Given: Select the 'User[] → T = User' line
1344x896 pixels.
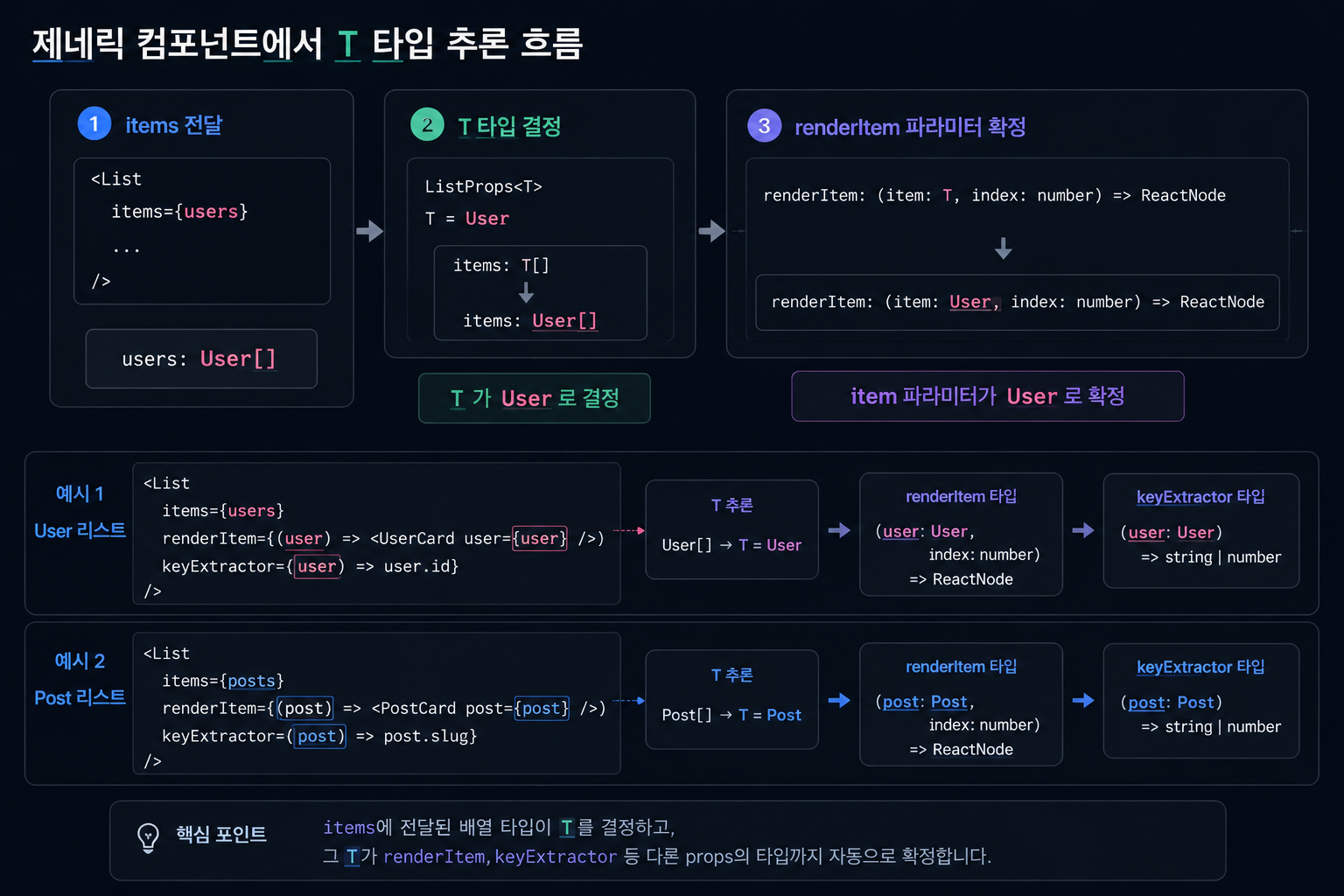Looking at the screenshot, I should 731,545.
